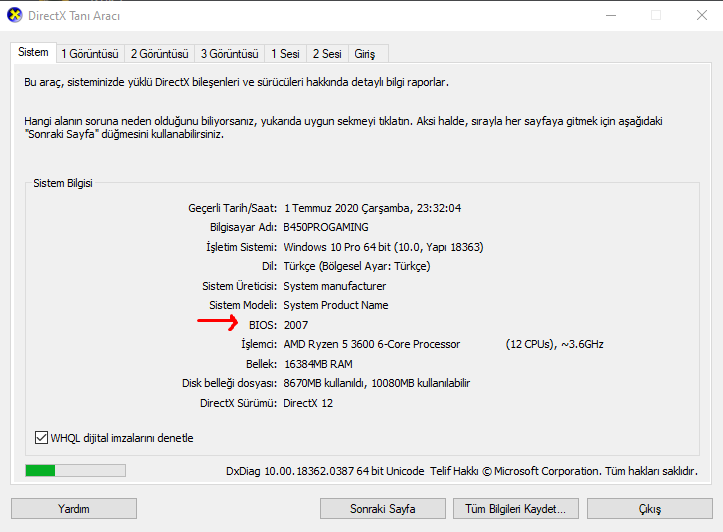Select the DirectX 12 version value
Viewport: 723px width, 532px height.
point(308,403)
